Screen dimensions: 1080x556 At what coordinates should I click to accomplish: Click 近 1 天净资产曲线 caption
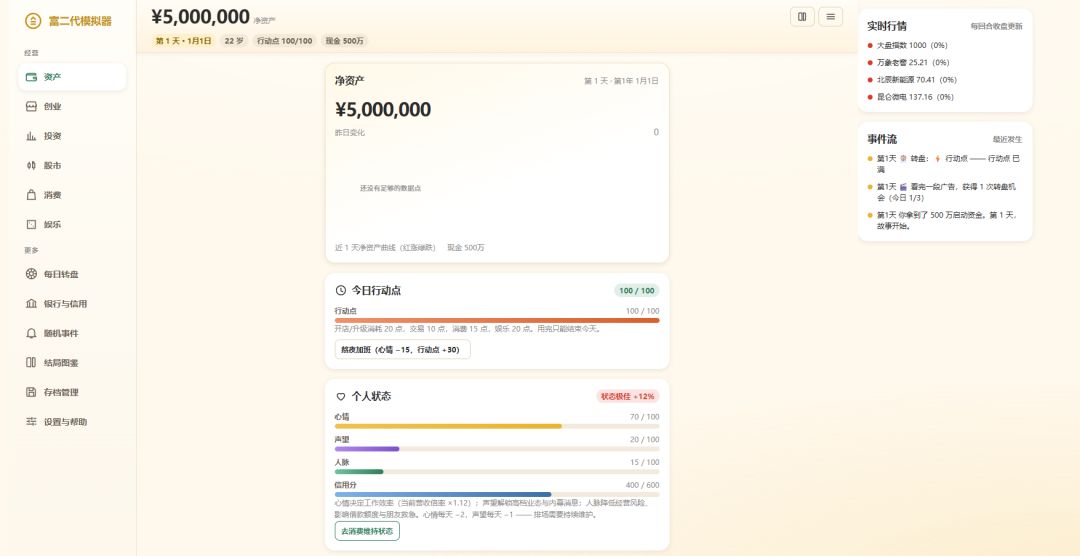385,247
